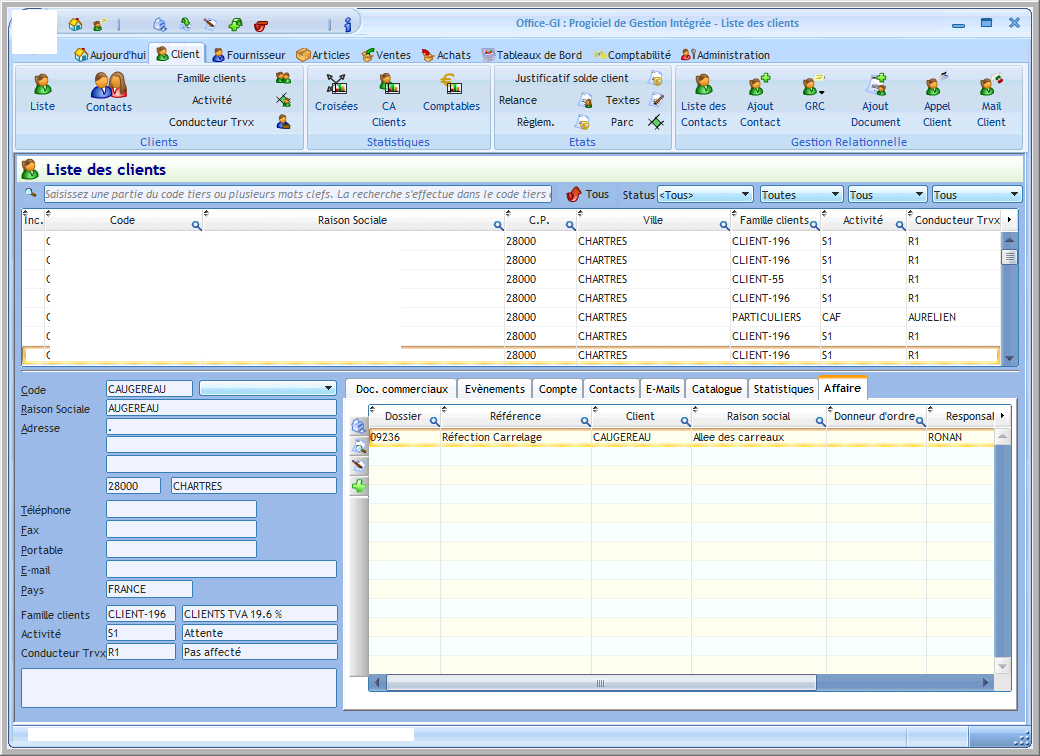Click the E-mail input field
The width and height of the screenshot is (1040, 756).
tap(222, 569)
